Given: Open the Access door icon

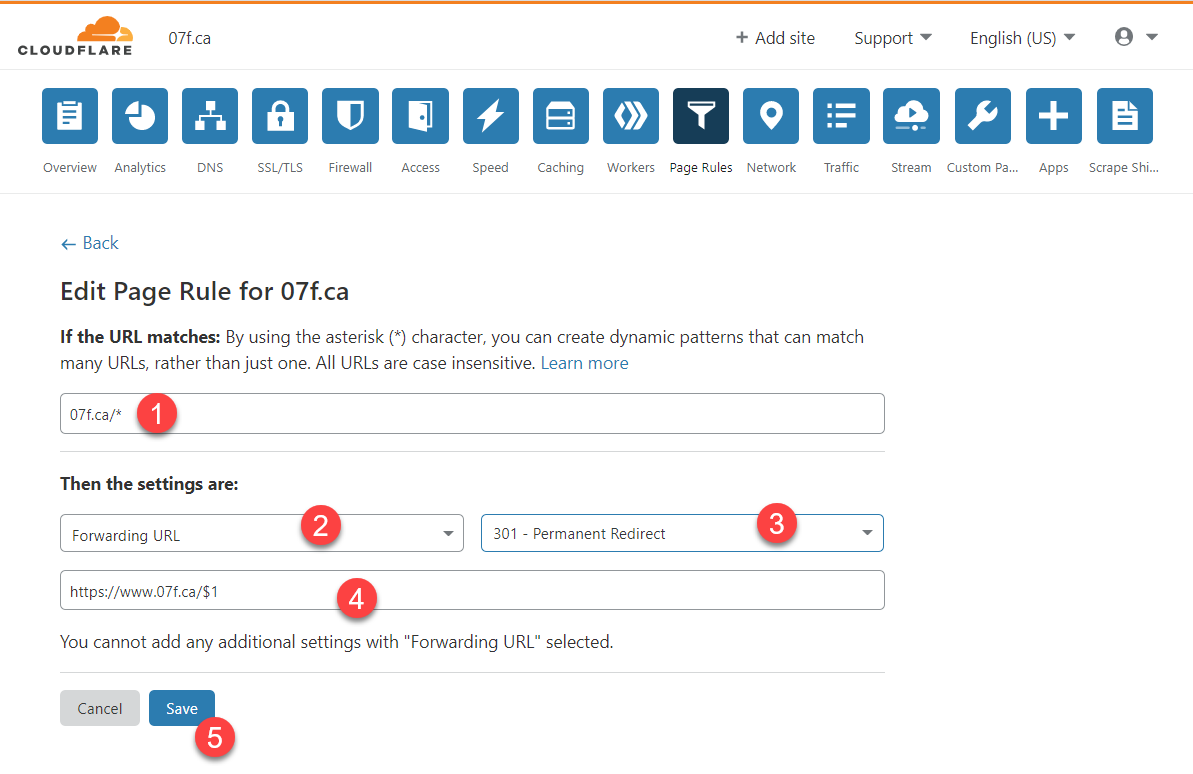Looking at the screenshot, I should tap(420, 116).
